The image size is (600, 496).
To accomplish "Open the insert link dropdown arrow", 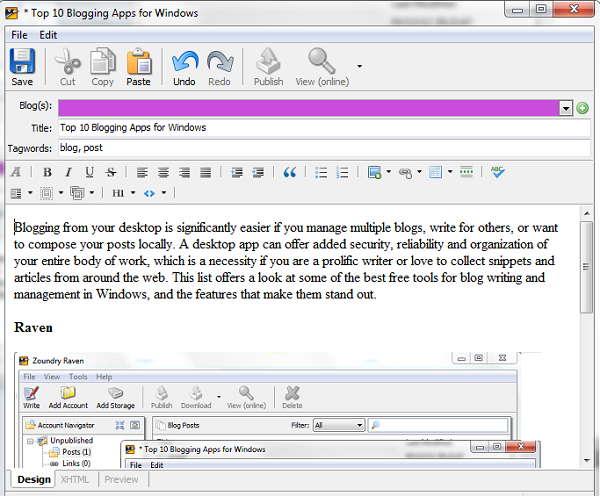I will point(419,171).
